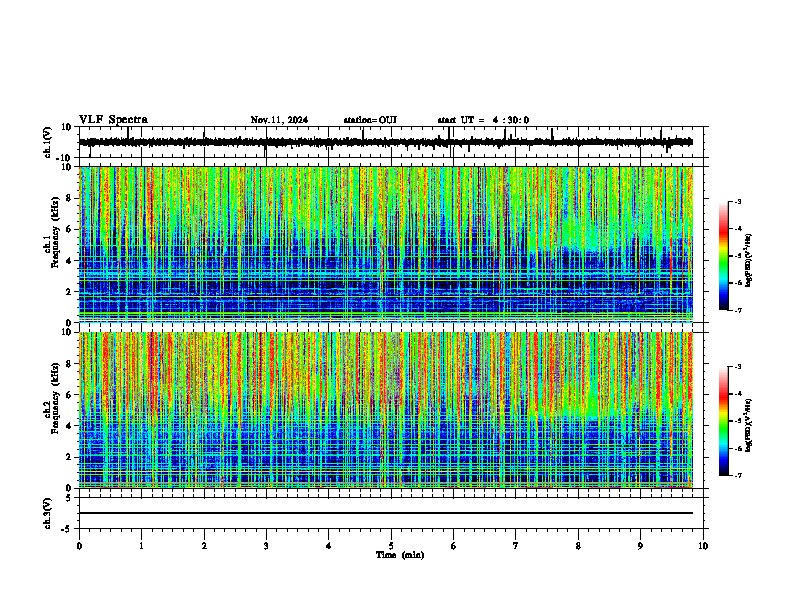Image resolution: width=792 pixels, height=612 pixels.
Task: Click the "-3" value atop ch.1 colorbar
Action: (x=737, y=201)
